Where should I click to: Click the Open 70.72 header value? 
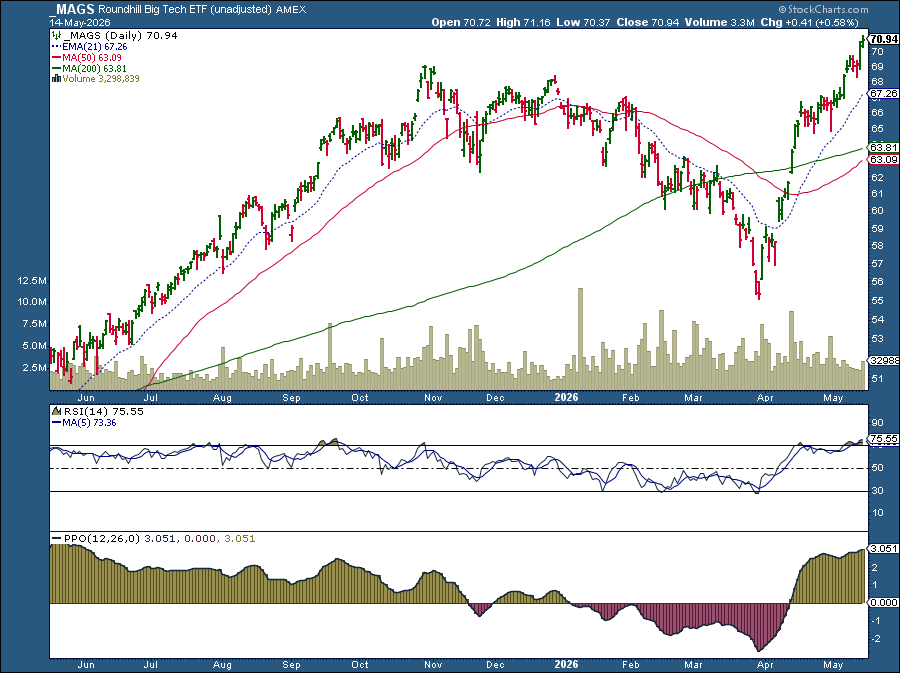click(x=461, y=22)
